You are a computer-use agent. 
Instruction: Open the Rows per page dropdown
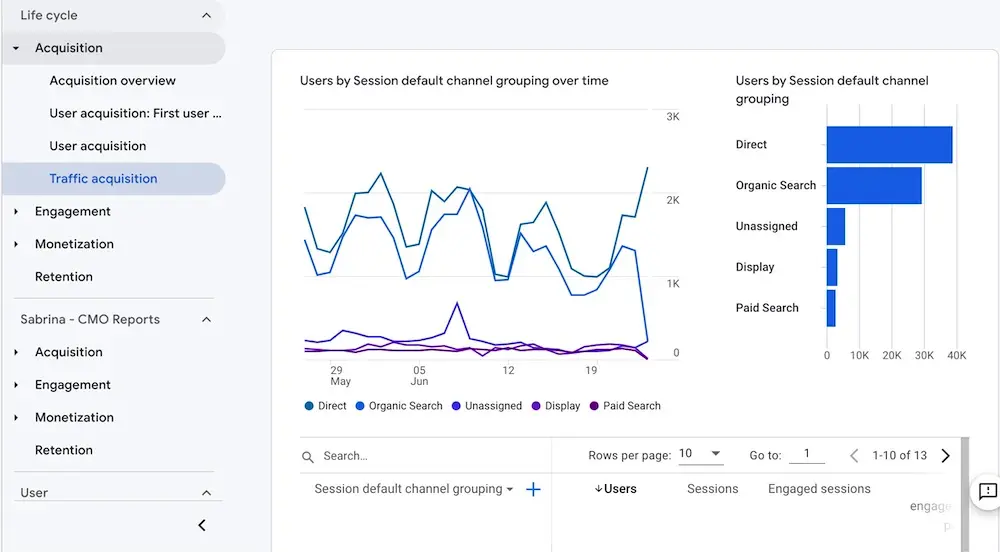pos(700,454)
